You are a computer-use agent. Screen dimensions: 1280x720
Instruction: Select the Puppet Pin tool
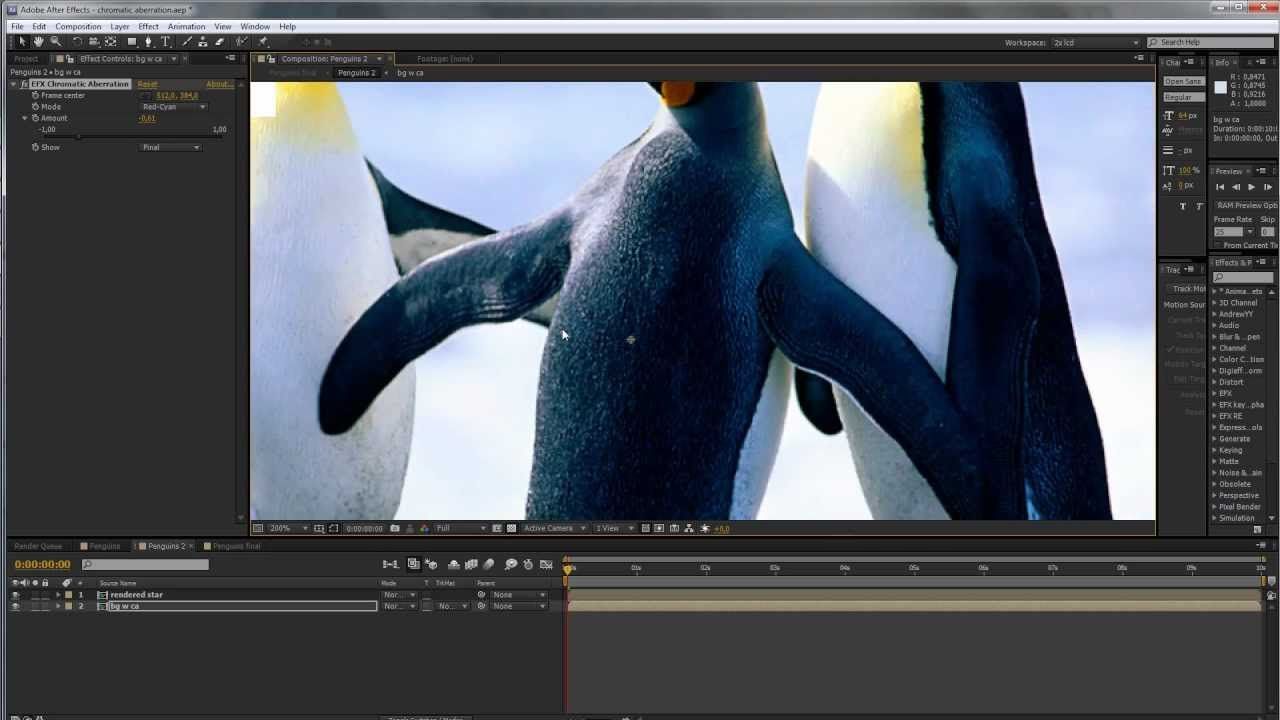[x=263, y=42]
